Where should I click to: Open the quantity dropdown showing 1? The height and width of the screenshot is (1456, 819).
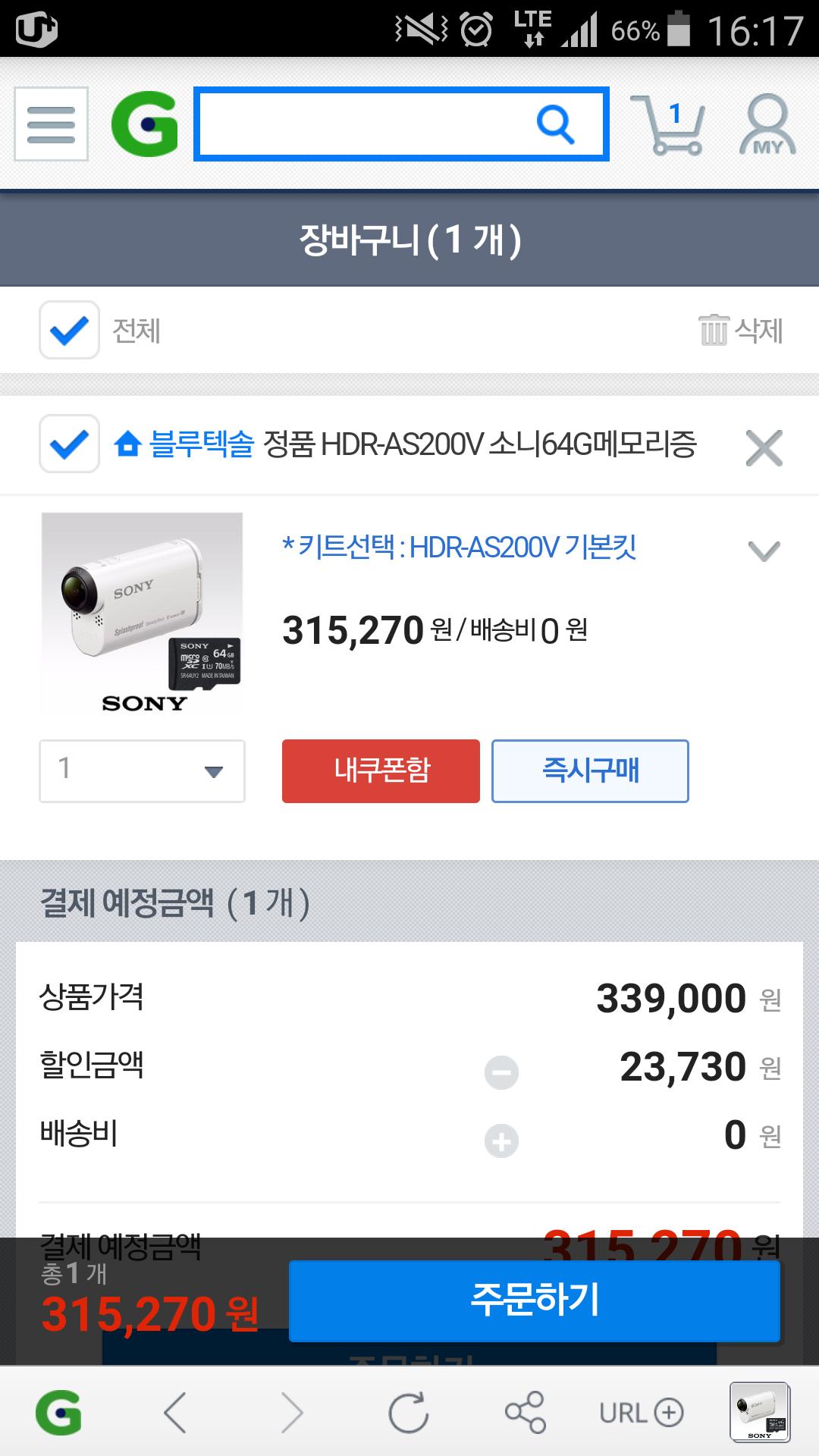142,770
